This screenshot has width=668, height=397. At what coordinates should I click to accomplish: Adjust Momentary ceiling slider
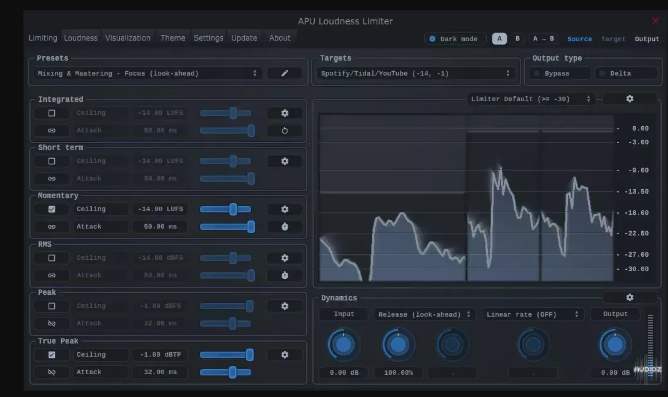click(x=226, y=209)
